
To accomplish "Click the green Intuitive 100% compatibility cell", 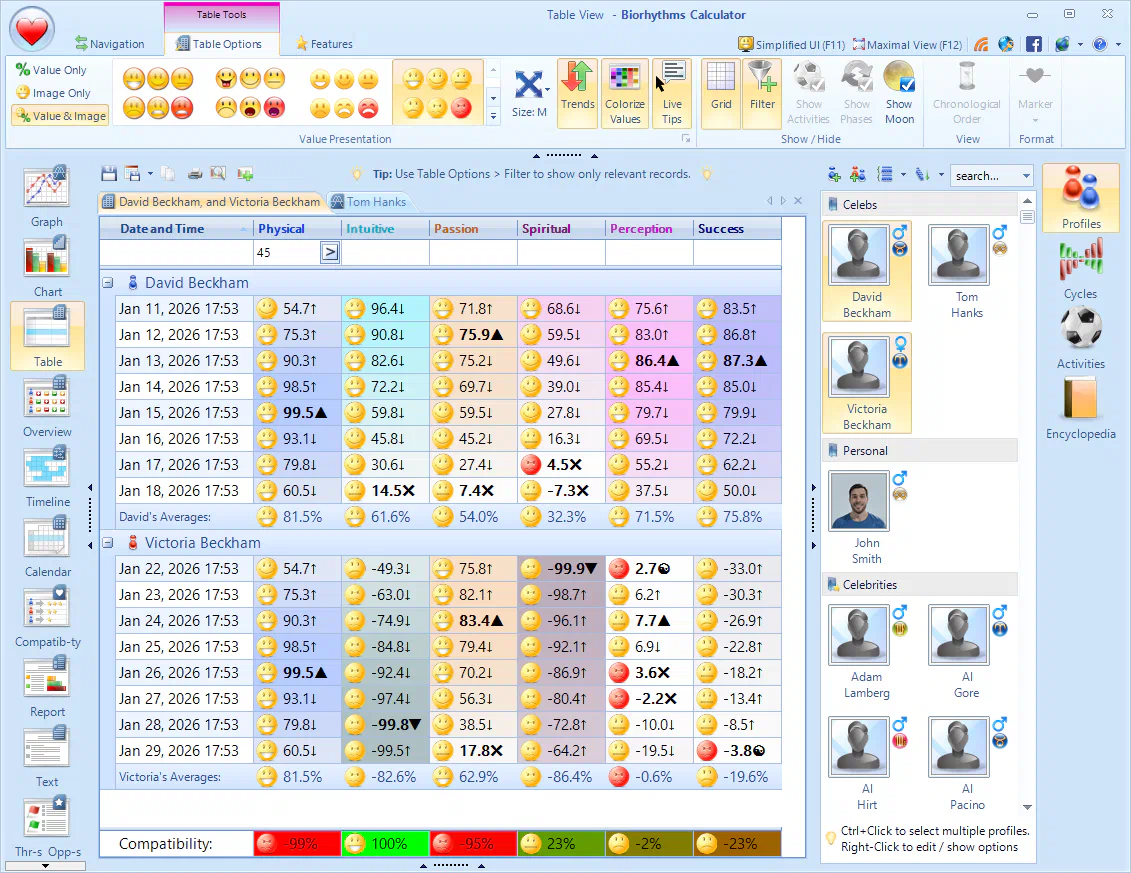I will [x=385, y=843].
